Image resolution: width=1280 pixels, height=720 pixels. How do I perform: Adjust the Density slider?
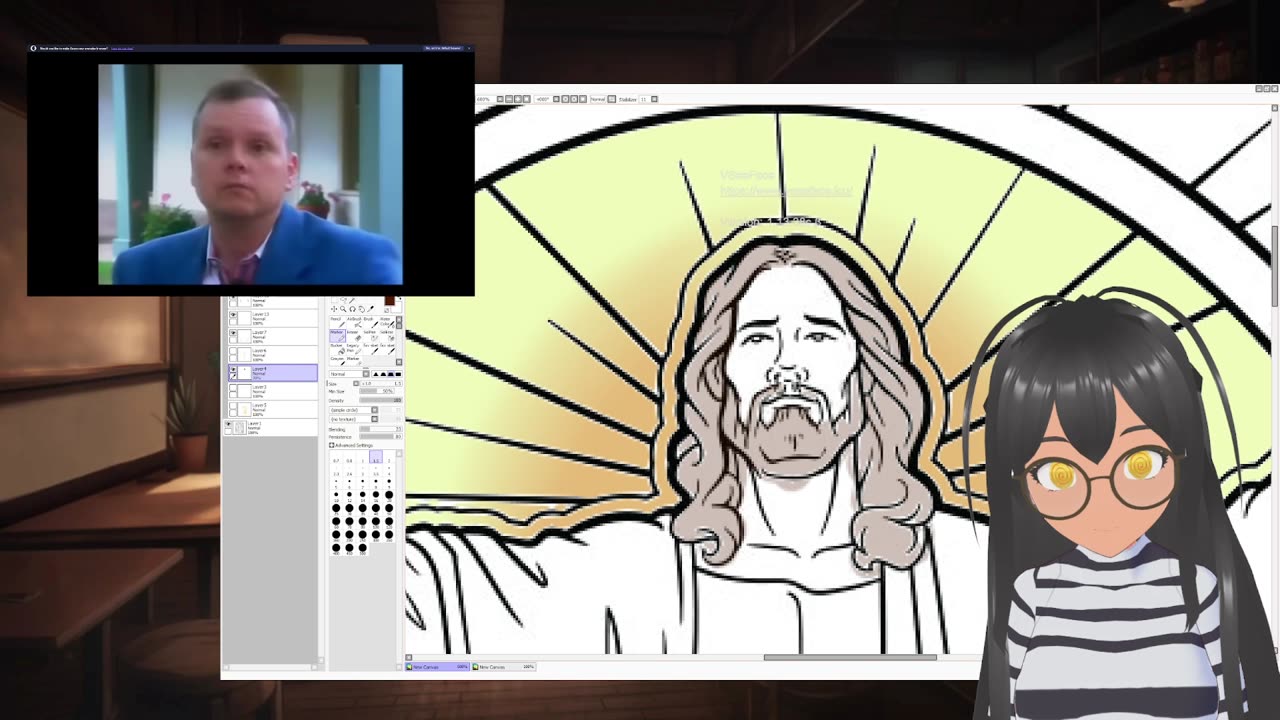pyautogui.click(x=380, y=400)
